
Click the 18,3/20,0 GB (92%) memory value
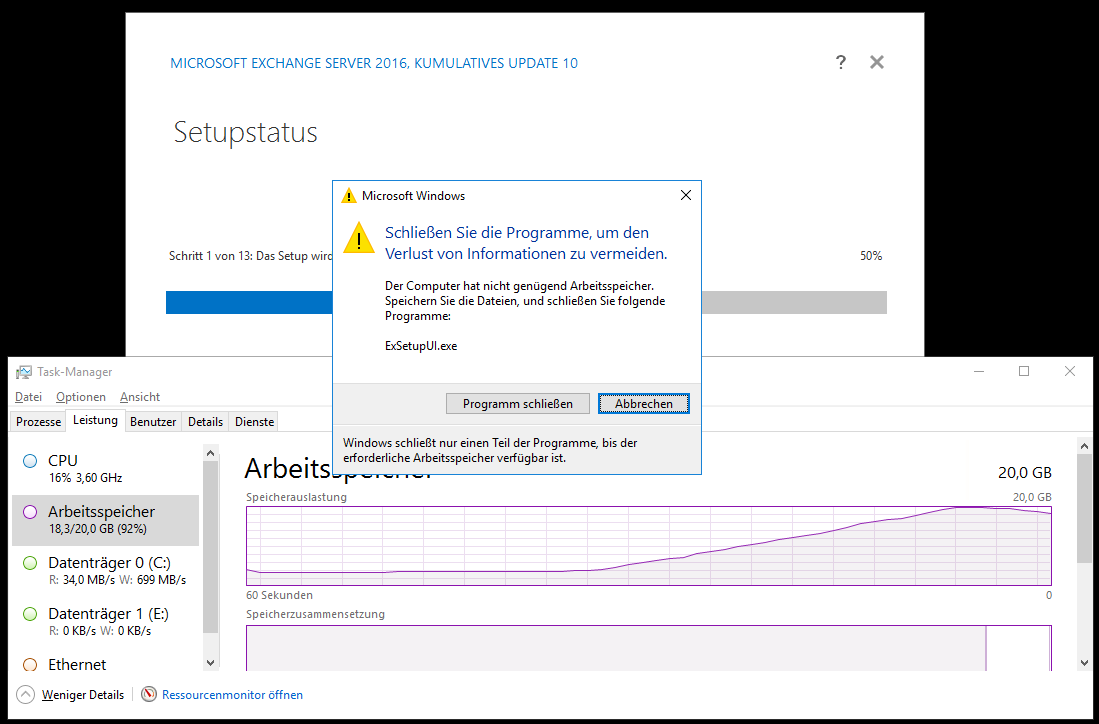(97, 529)
